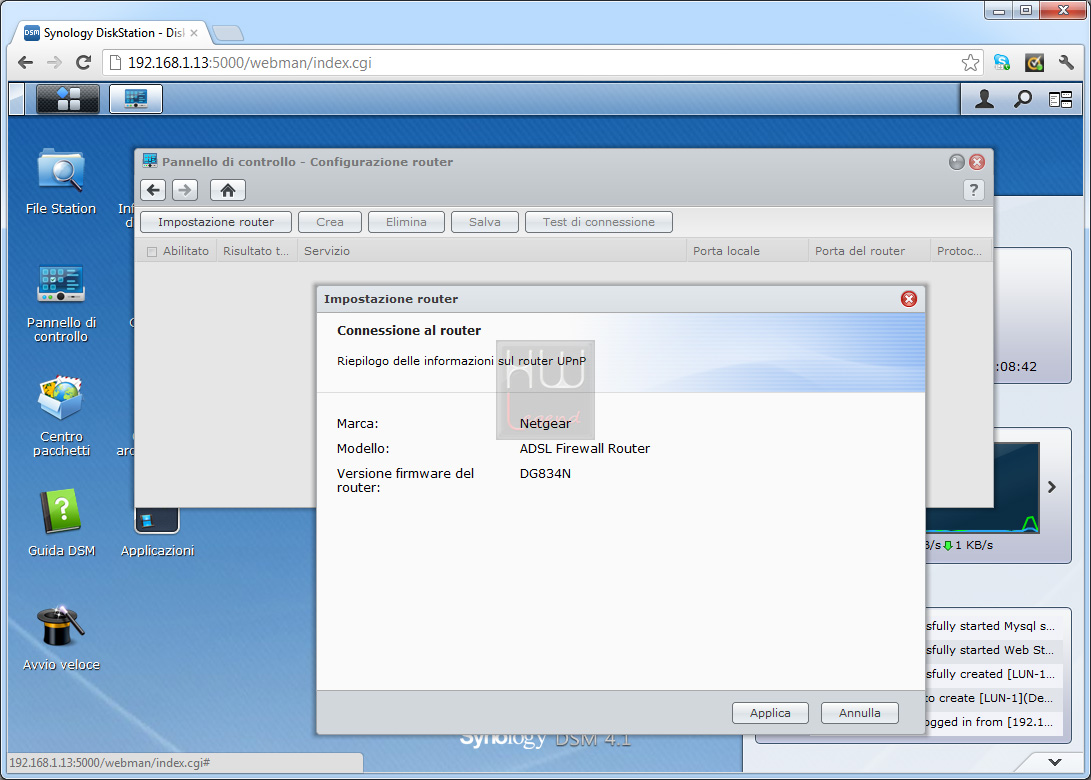Toggle the DSM widgets panel icon

(x=1060, y=100)
